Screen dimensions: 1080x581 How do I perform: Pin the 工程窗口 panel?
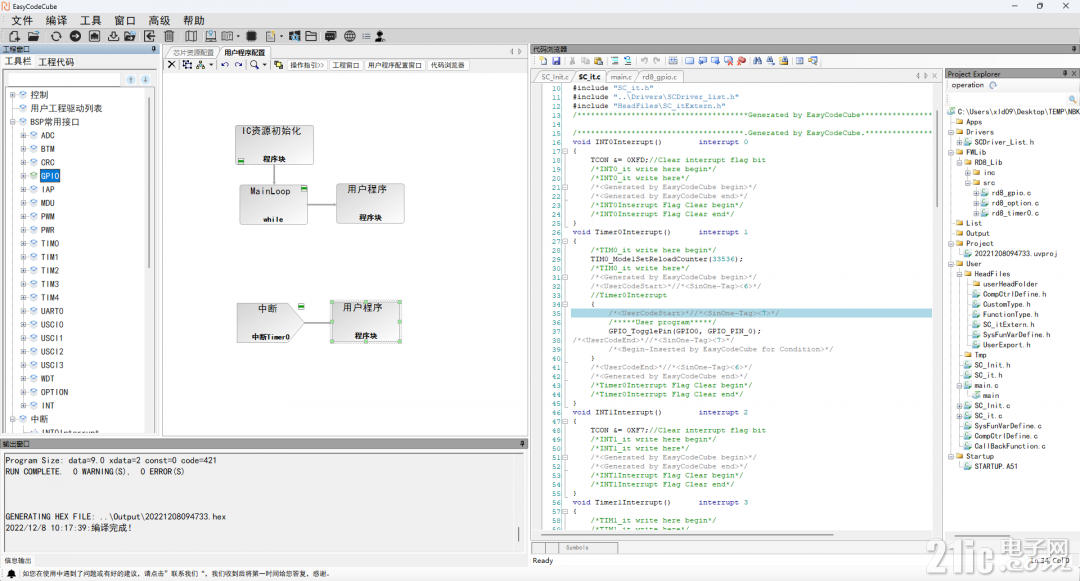click(154, 49)
